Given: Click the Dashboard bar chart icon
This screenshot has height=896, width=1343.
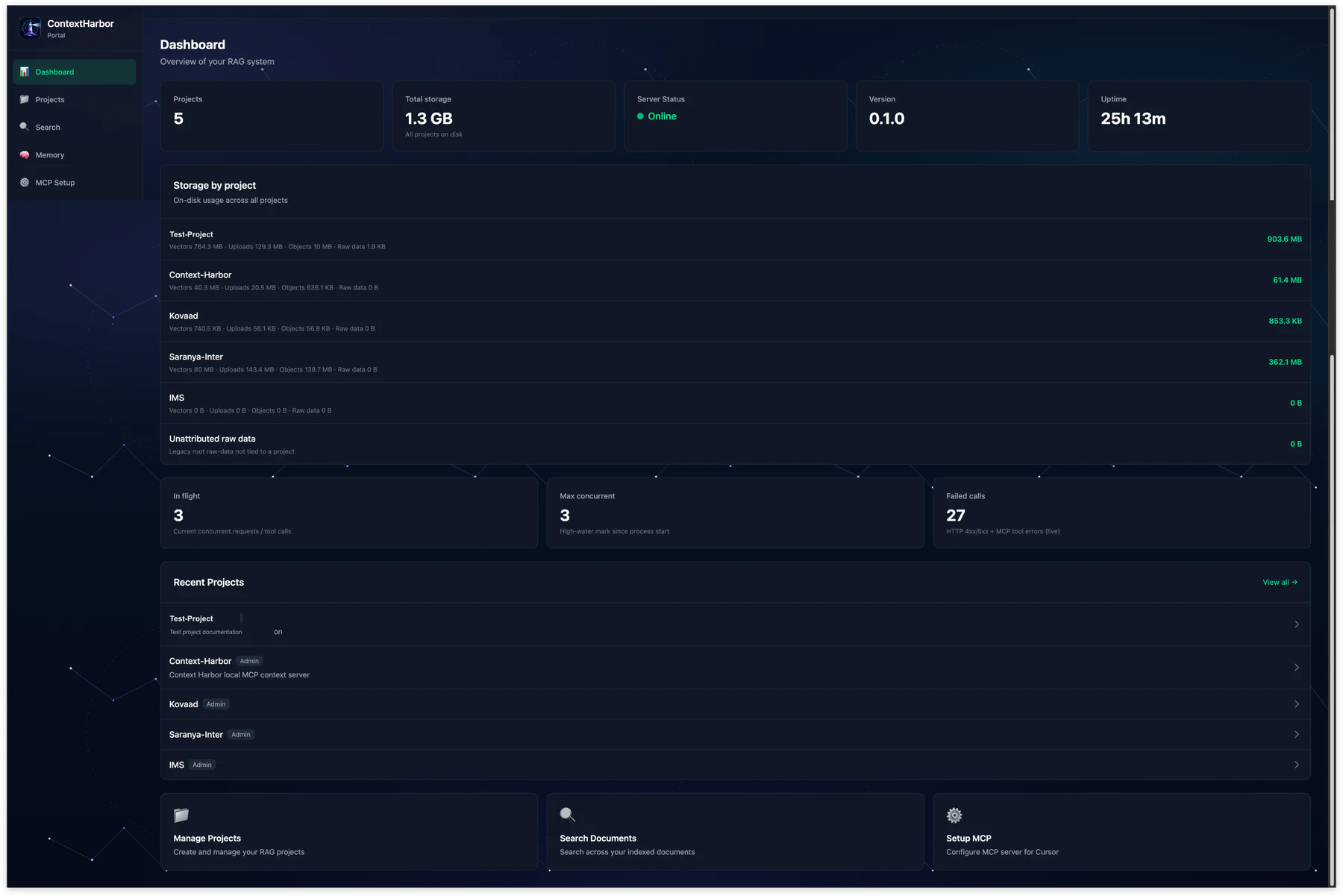Looking at the screenshot, I should (x=25, y=72).
